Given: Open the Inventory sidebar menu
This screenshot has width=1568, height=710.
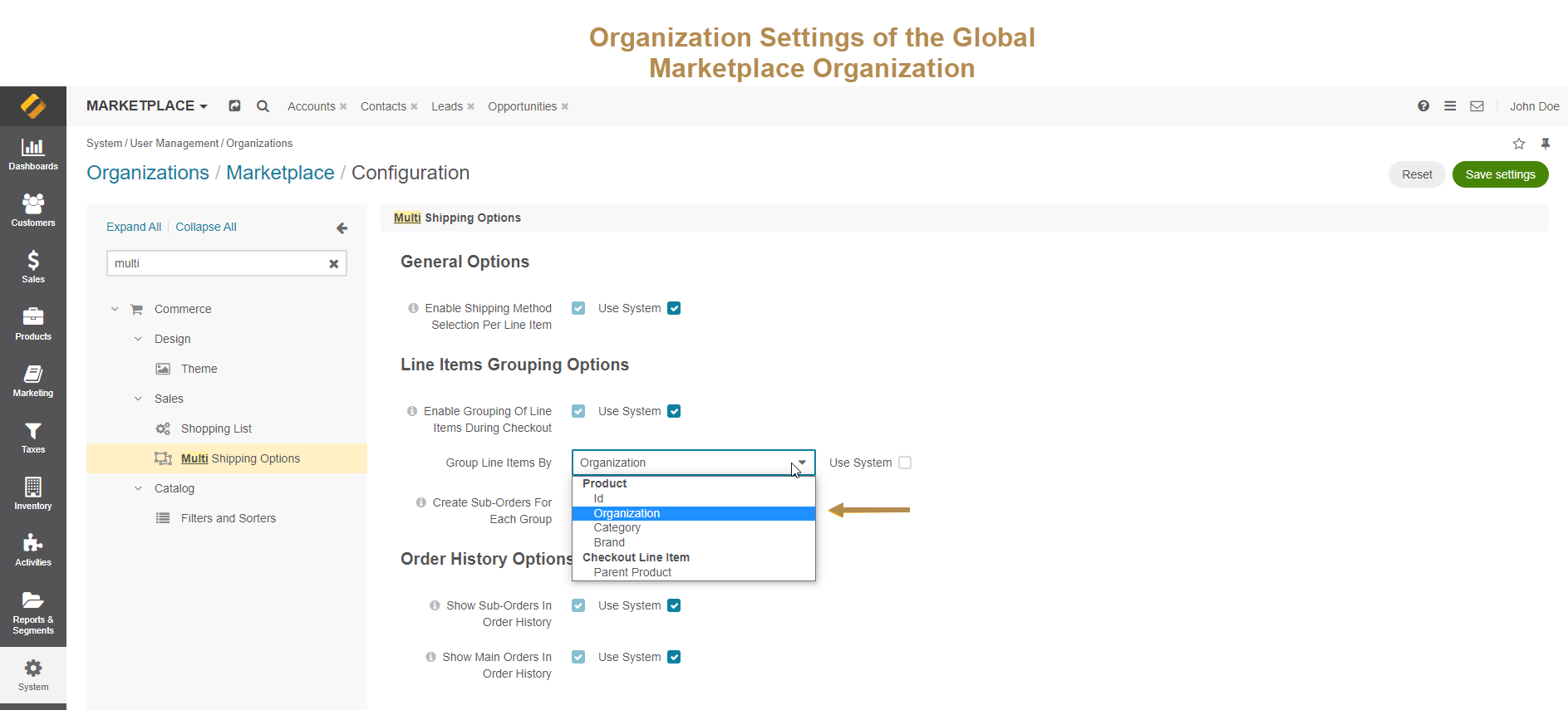Looking at the screenshot, I should [33, 494].
